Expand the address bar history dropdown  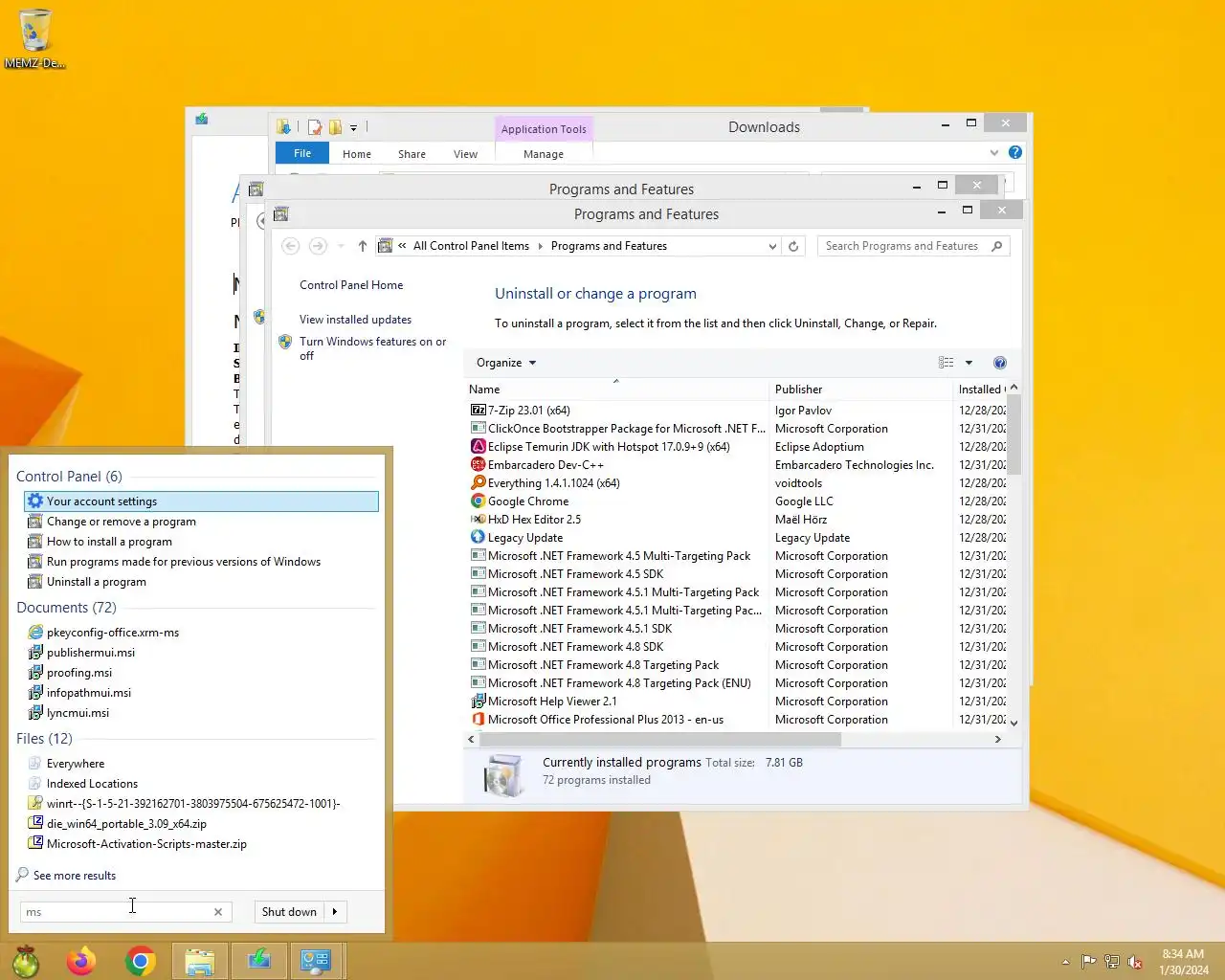point(772,246)
